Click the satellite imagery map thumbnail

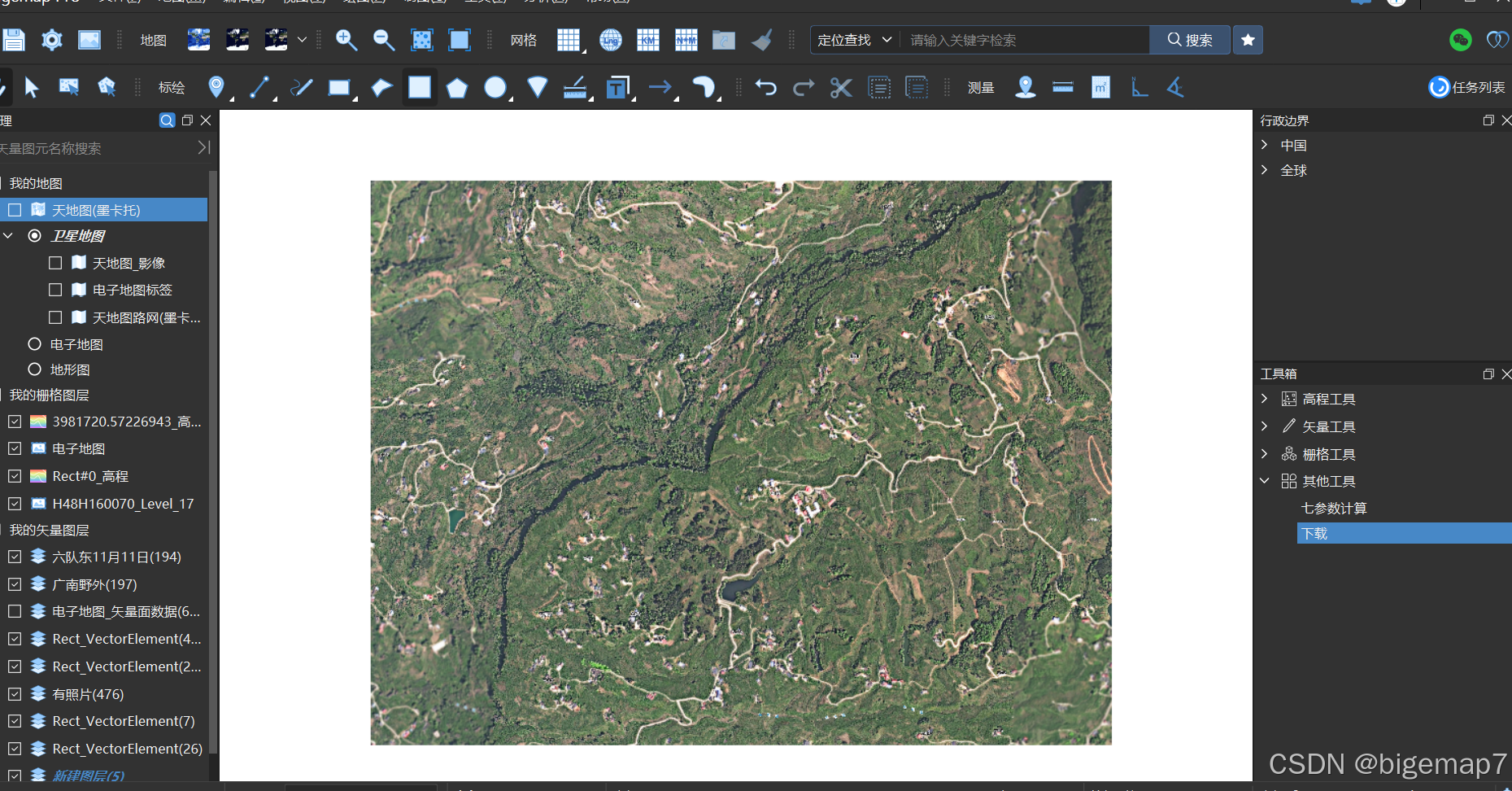pos(199,40)
